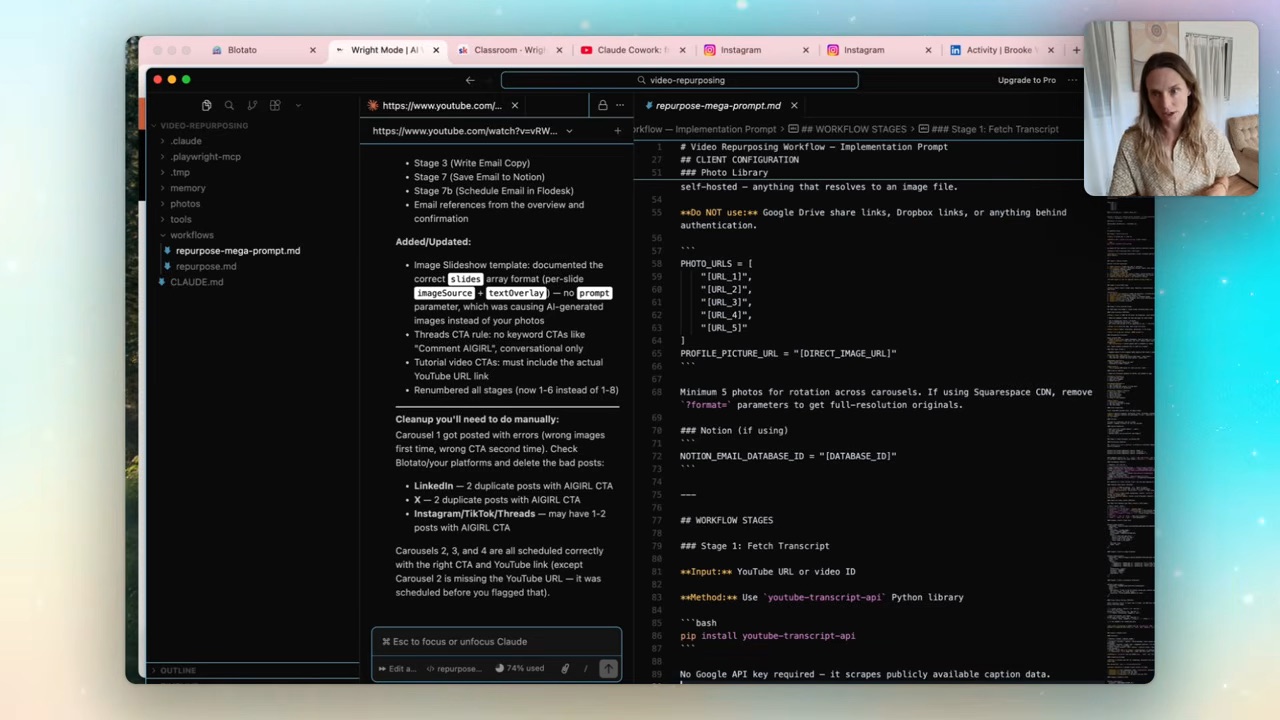The width and height of the screenshot is (1280, 720).
Task: Click the lock icon in the editor group
Action: click(x=602, y=105)
